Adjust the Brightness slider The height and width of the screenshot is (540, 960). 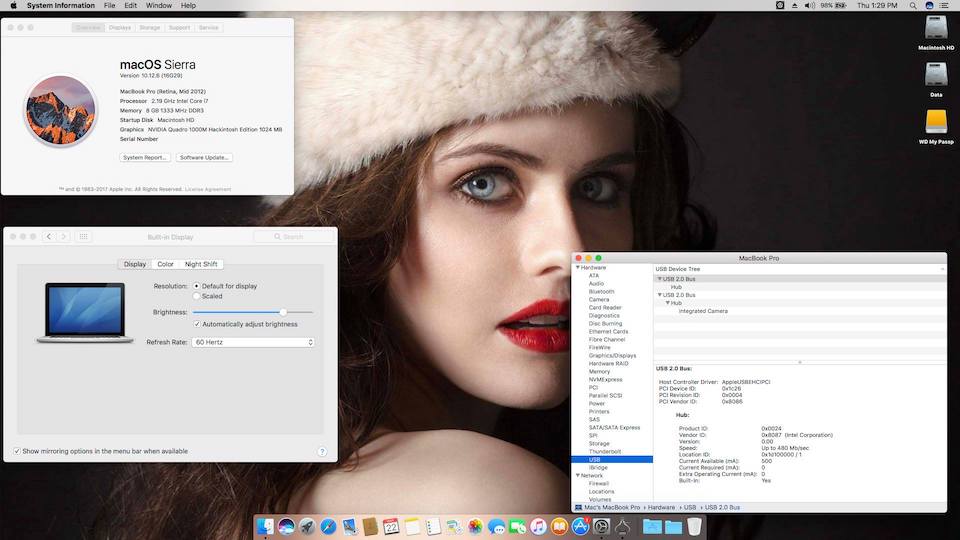pyautogui.click(x=283, y=312)
